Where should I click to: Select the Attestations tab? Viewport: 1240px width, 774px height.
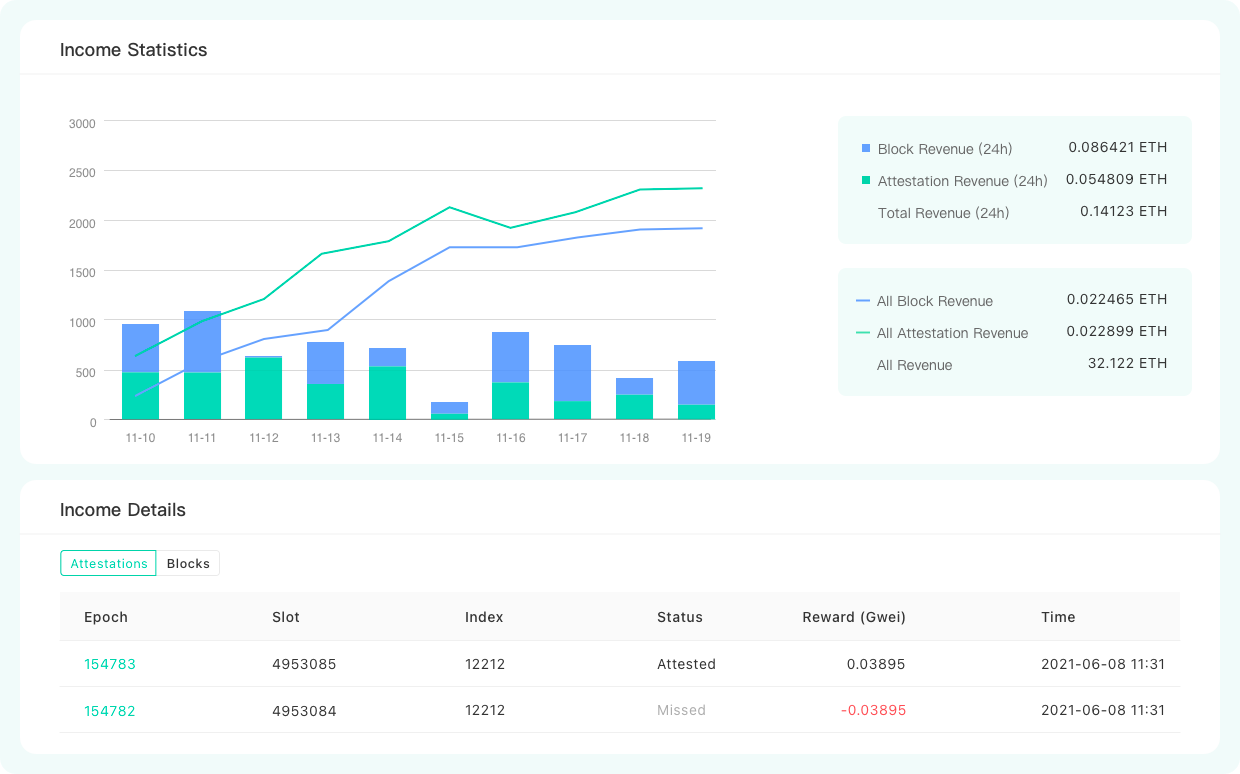[109, 563]
